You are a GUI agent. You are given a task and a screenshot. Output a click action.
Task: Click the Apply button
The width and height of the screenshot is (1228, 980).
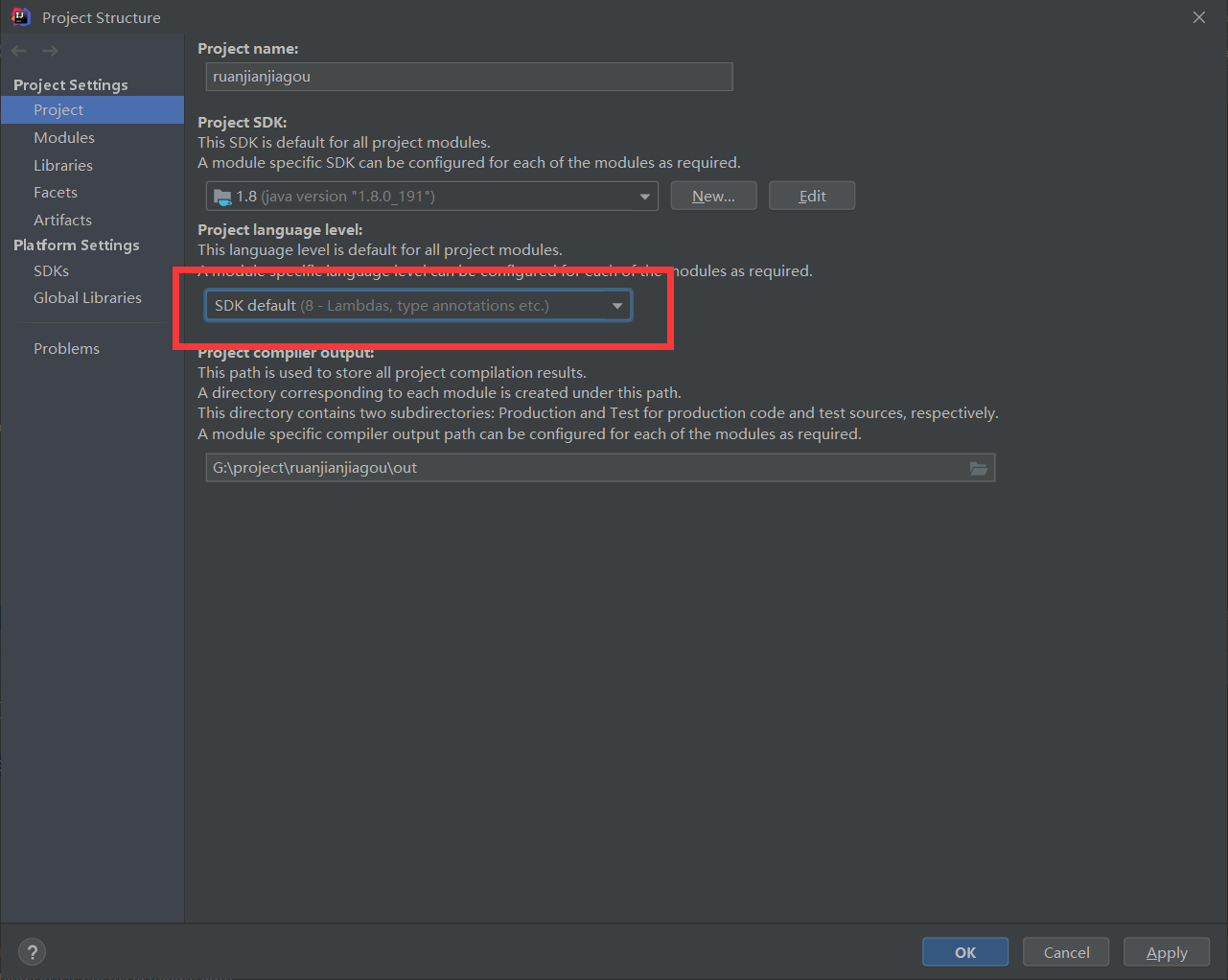pyautogui.click(x=1167, y=952)
